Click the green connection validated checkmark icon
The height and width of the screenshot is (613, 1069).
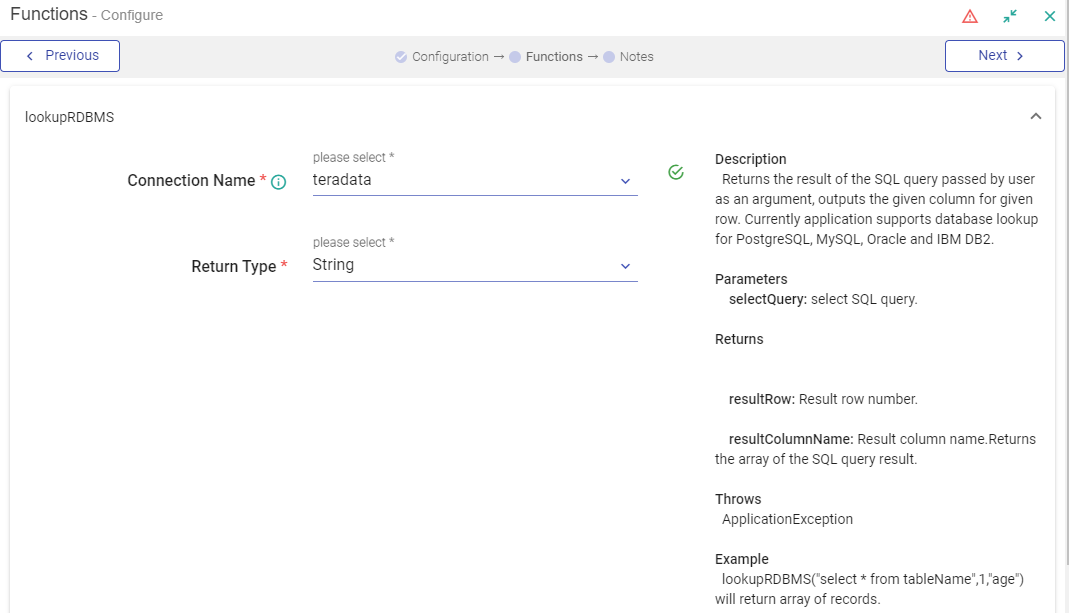point(676,173)
